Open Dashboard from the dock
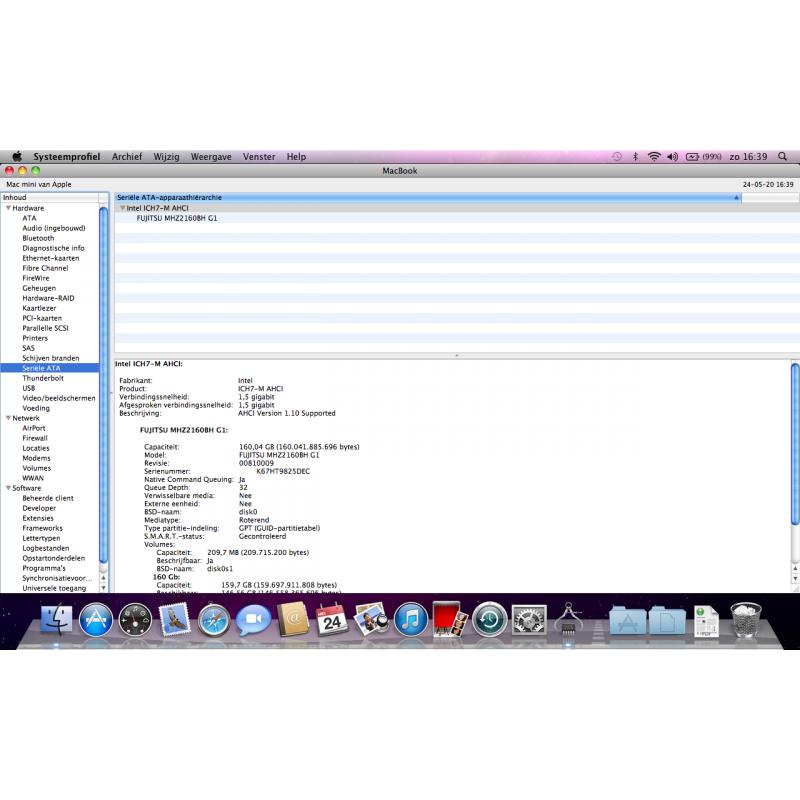Screen dimensions: 800x800 tap(135, 619)
